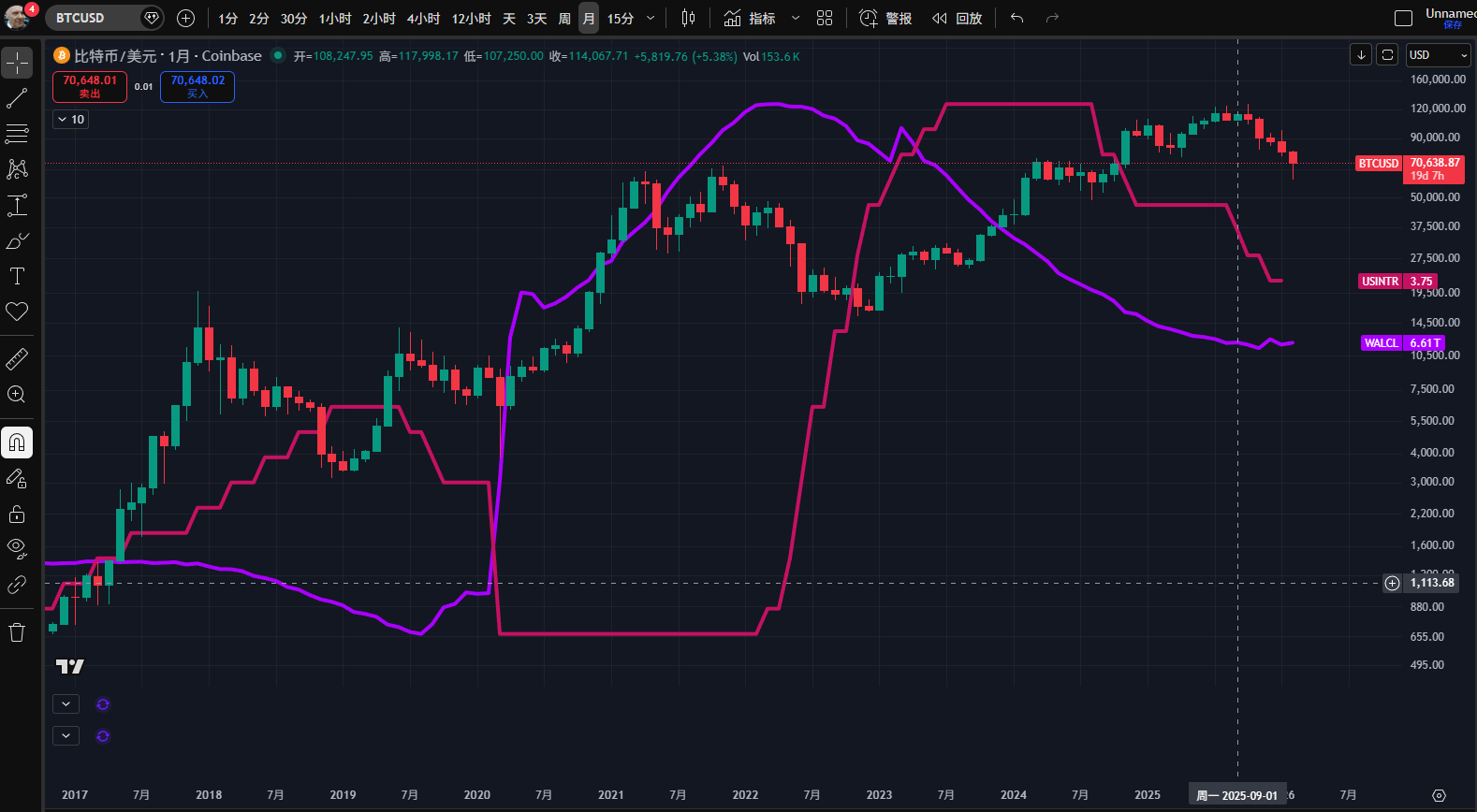1477x812 pixels.
Task: Click the 比特币/美元 symbol title
Action: [x=115, y=55]
